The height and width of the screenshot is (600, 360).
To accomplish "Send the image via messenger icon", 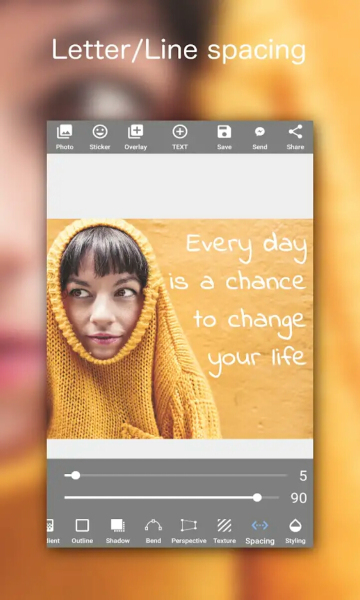I will coord(260,137).
